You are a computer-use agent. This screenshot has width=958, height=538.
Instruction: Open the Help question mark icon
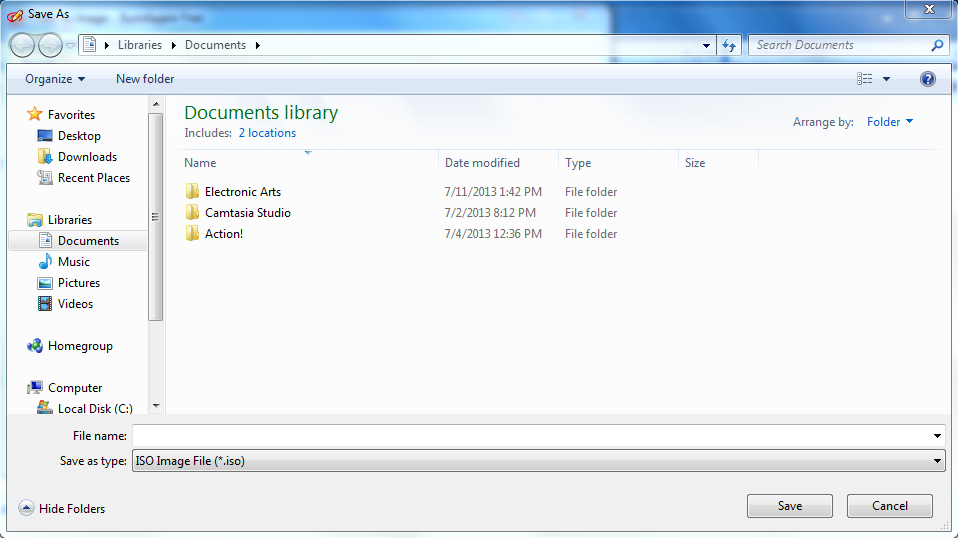coord(927,79)
